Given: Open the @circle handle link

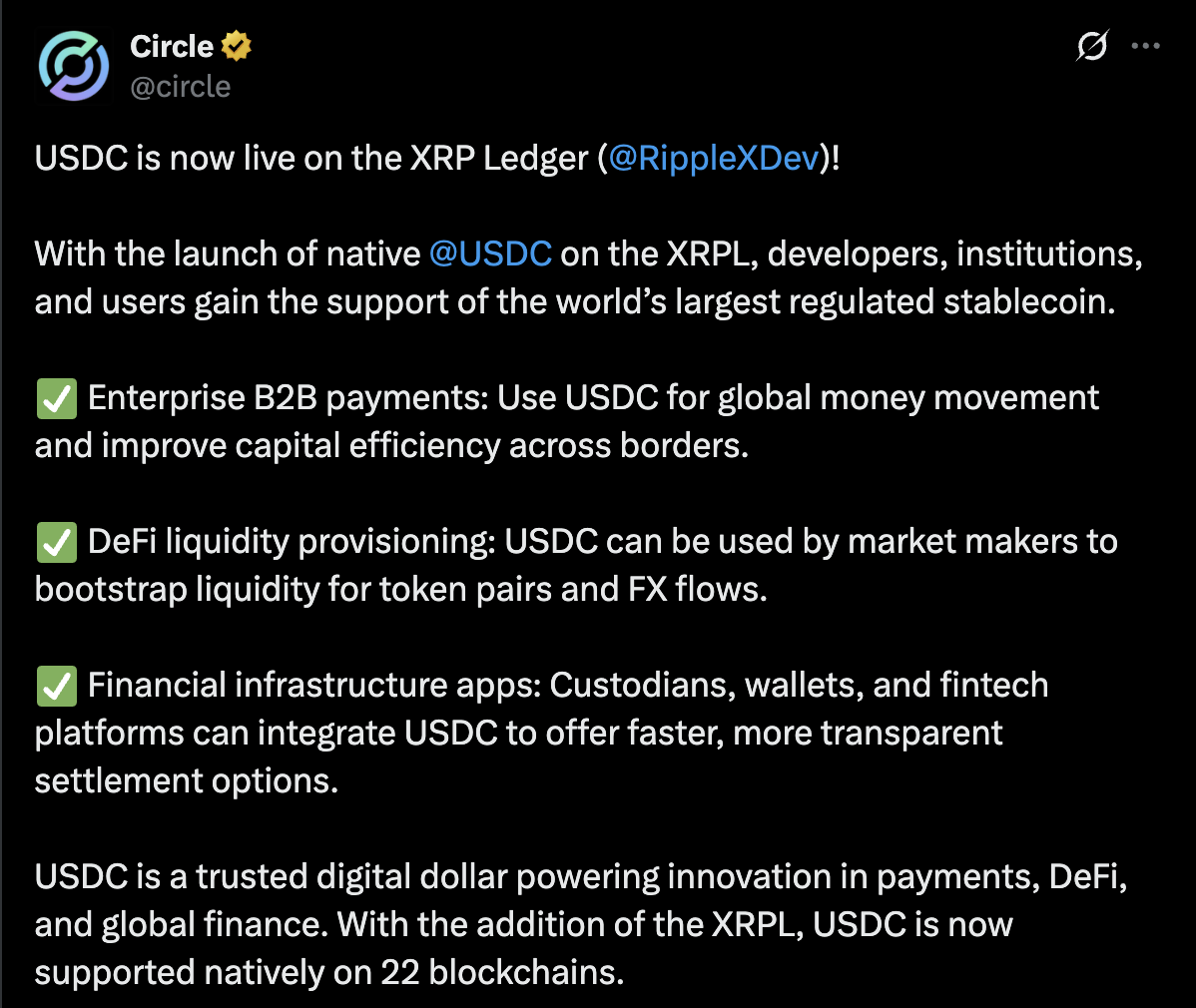Looking at the screenshot, I should click(x=180, y=86).
